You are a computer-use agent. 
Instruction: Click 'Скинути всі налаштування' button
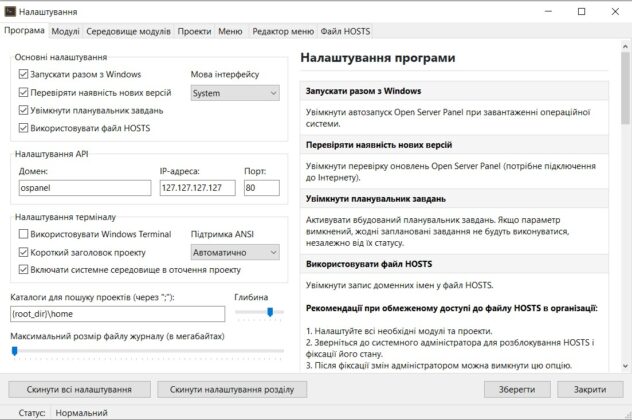[x=79, y=388]
